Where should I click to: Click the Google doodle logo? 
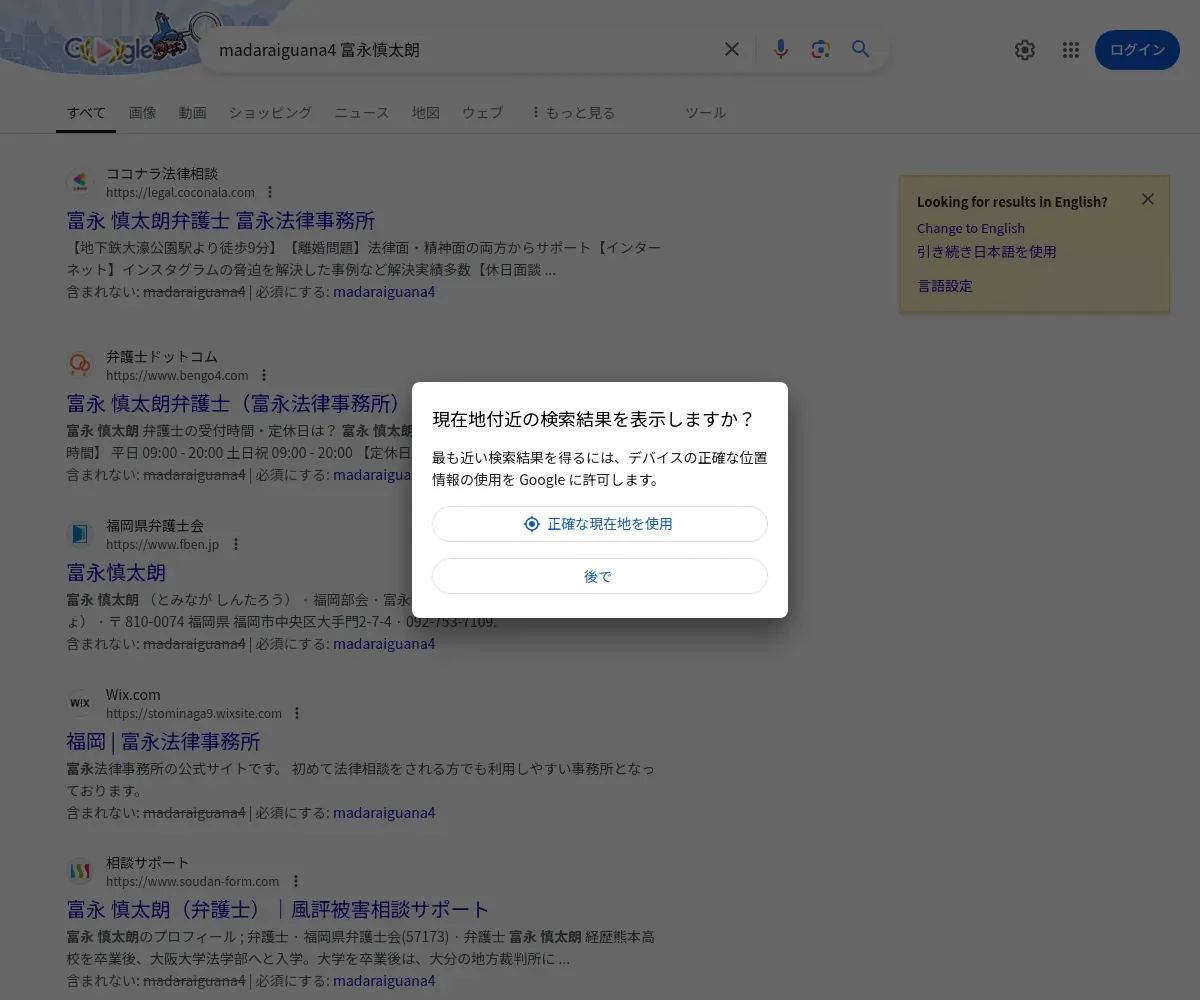140,40
